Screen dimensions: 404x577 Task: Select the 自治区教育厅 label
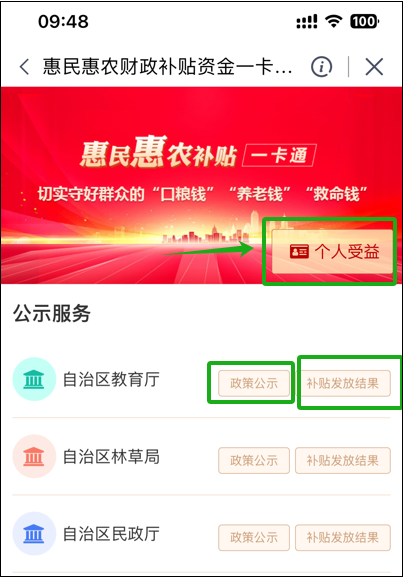pos(111,379)
